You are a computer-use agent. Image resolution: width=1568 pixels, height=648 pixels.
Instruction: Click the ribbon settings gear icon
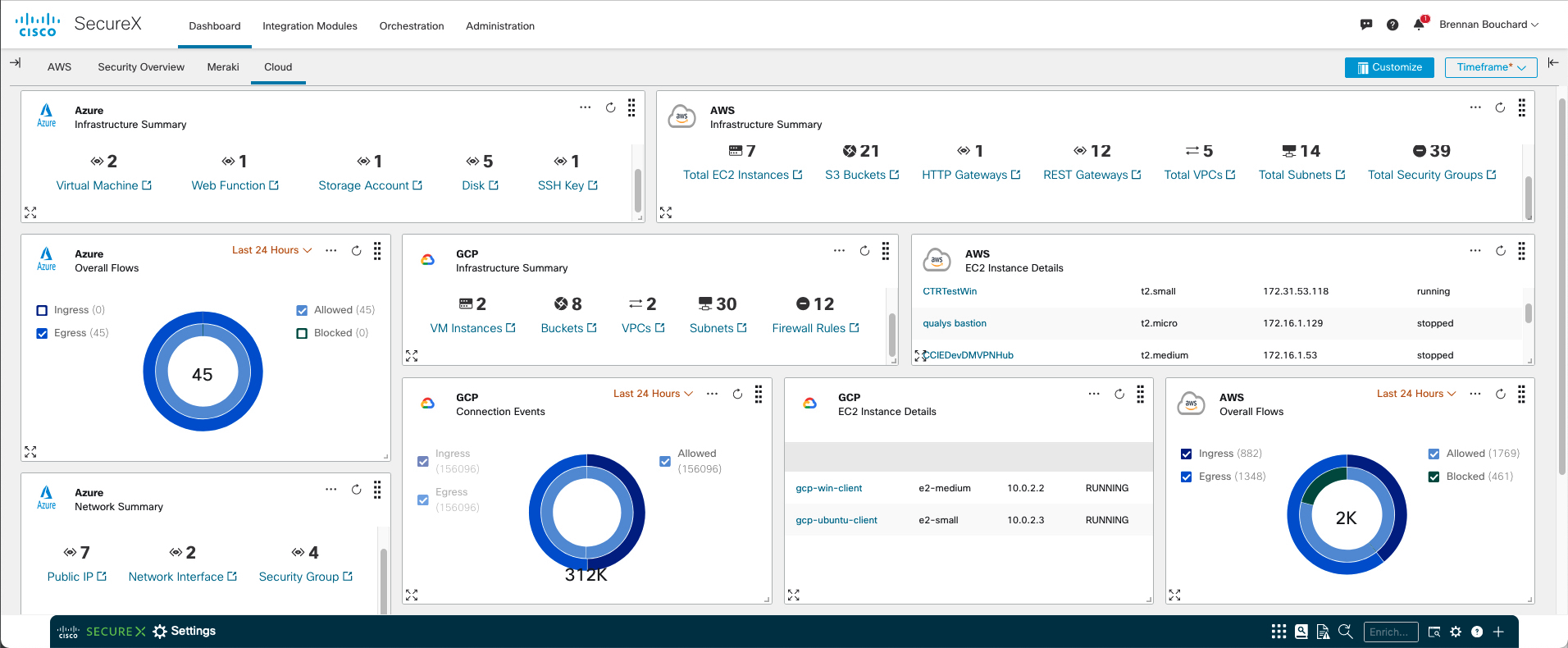pos(1456,632)
